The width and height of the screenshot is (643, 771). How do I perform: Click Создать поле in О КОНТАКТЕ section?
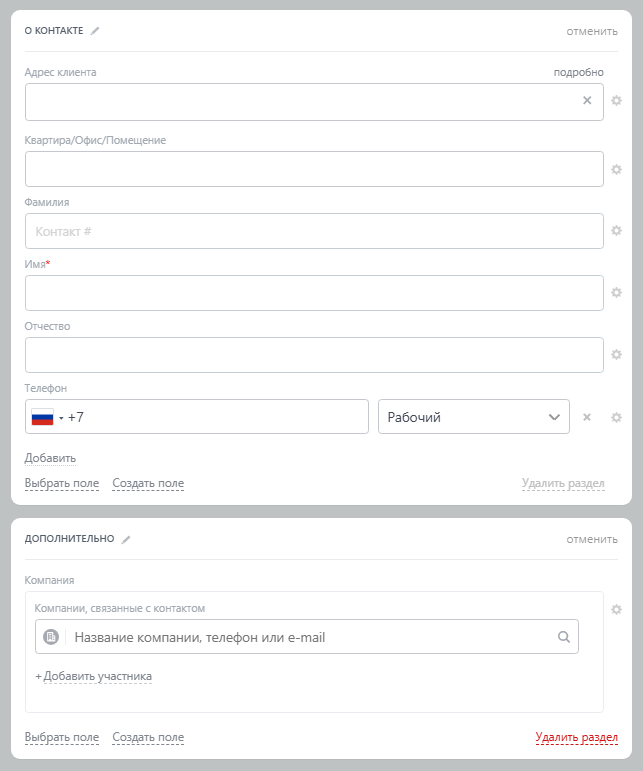148,483
